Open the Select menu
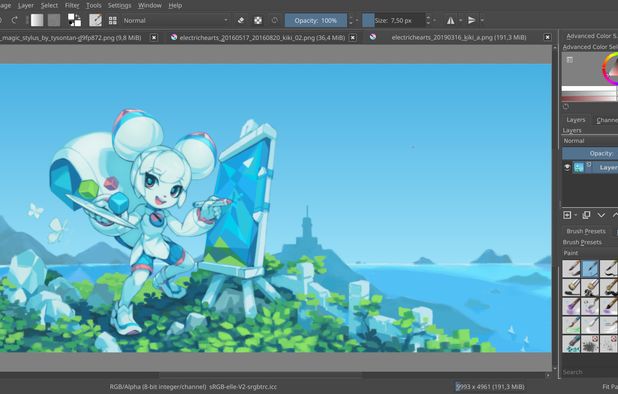618x394 pixels. pyautogui.click(x=49, y=6)
